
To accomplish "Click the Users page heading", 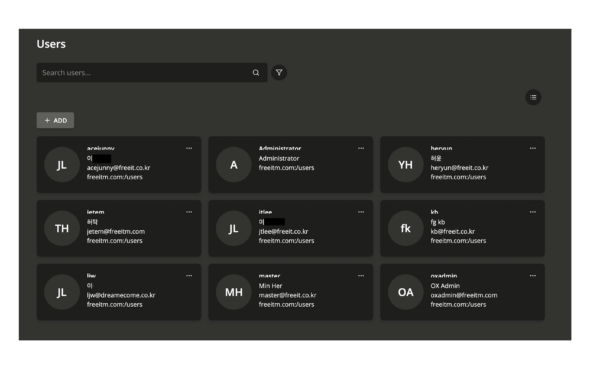I will coord(51,44).
